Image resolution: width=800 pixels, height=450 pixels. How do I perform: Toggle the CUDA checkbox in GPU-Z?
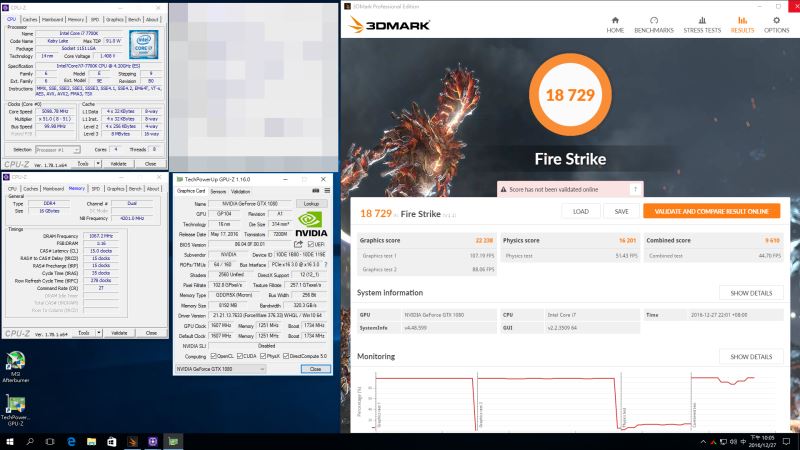pyautogui.click(x=240, y=356)
